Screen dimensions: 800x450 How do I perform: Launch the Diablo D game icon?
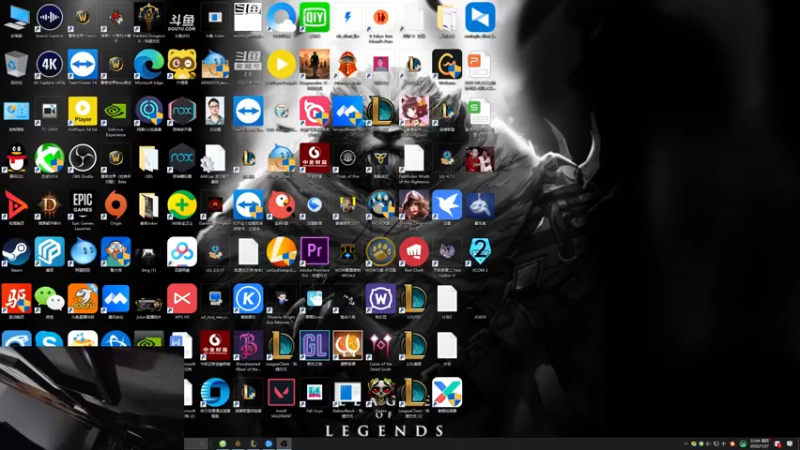49,205
